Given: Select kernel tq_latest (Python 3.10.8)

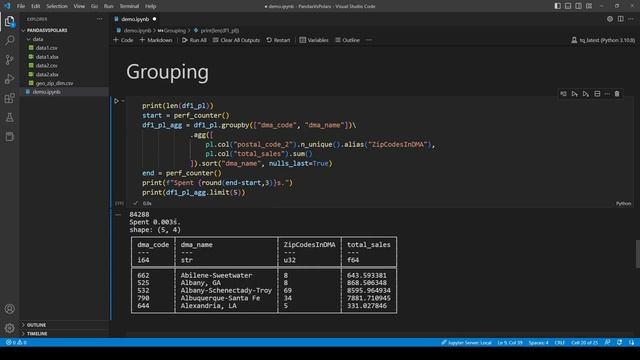Looking at the screenshot, I should pyautogui.click(x=603, y=40).
